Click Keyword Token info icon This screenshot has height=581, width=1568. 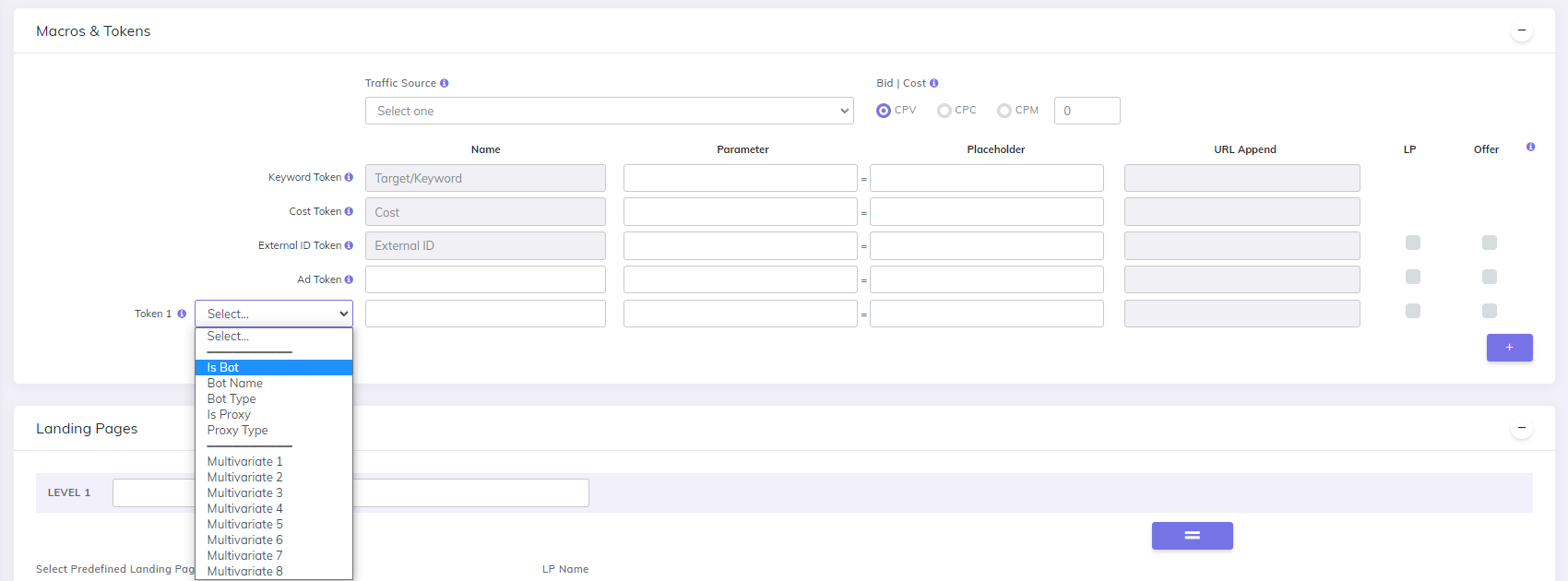point(349,177)
